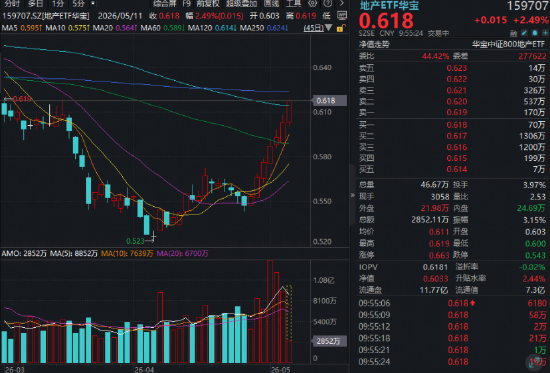Click the (45日) period range label
550x373 pixels.
[x=314, y=27]
